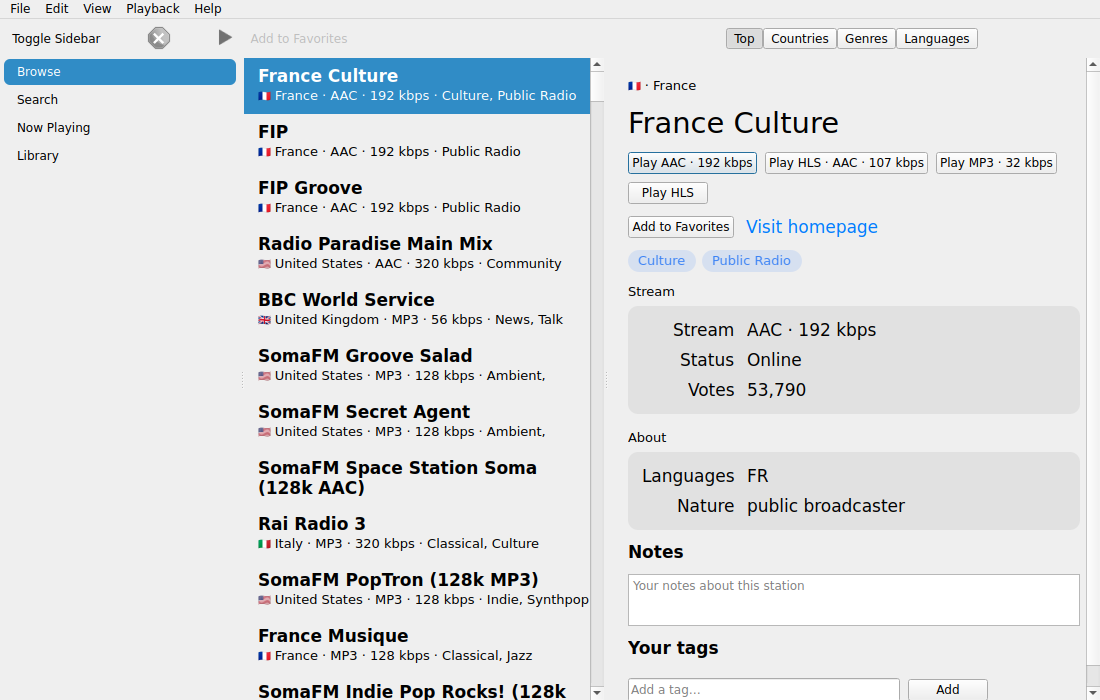Click the French flag in station details header
This screenshot has width=1100, height=700.
(x=634, y=86)
